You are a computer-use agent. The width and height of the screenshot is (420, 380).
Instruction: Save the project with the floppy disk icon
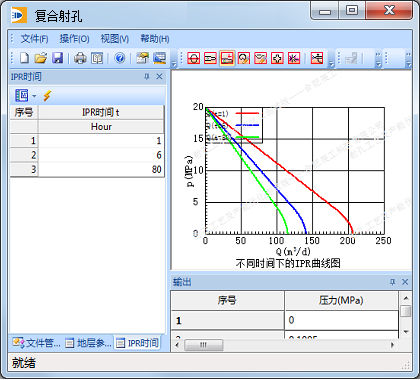click(58, 58)
